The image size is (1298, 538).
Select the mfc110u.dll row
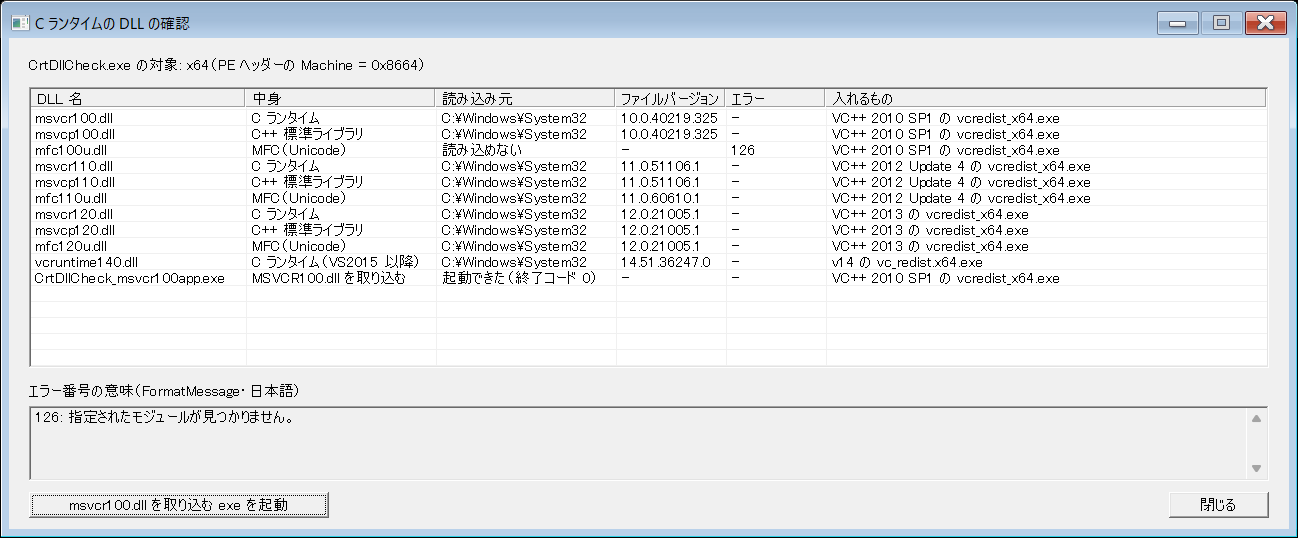click(649, 198)
